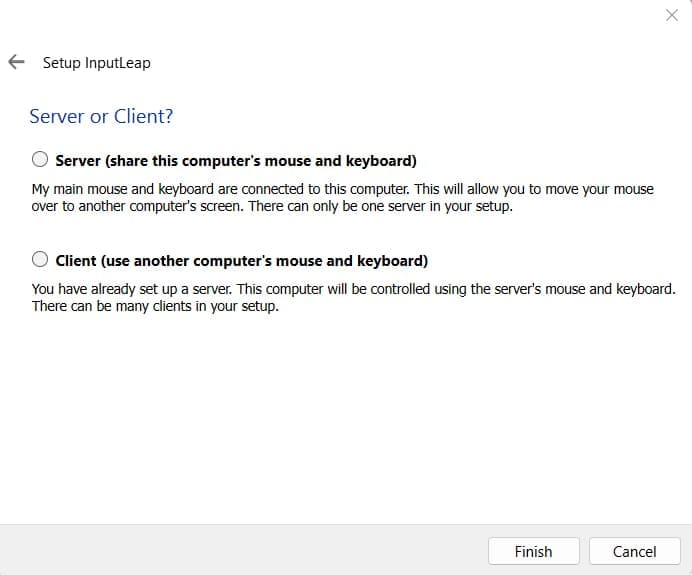Click the empty gray footer bar left of Finish
Screen dimensions: 692x575
pos(240,551)
